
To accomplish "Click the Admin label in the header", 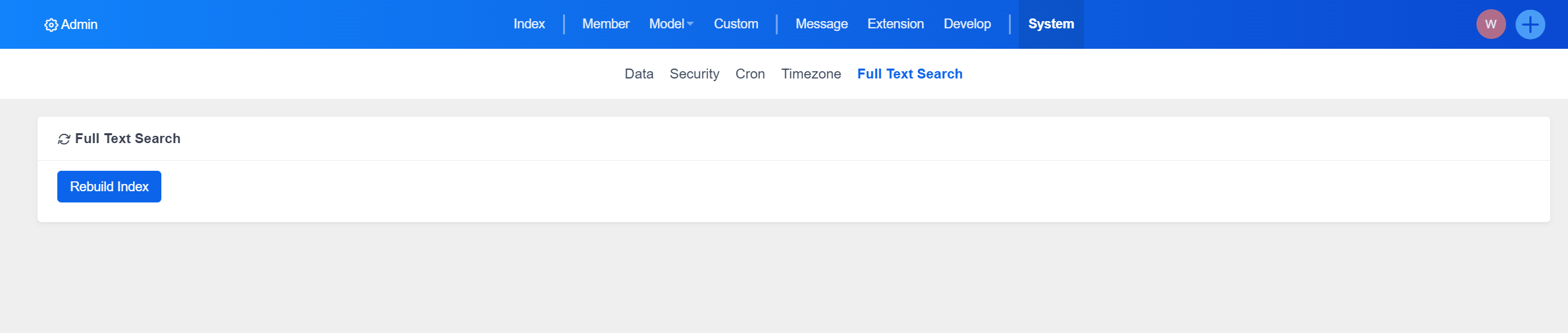I will (x=79, y=24).
